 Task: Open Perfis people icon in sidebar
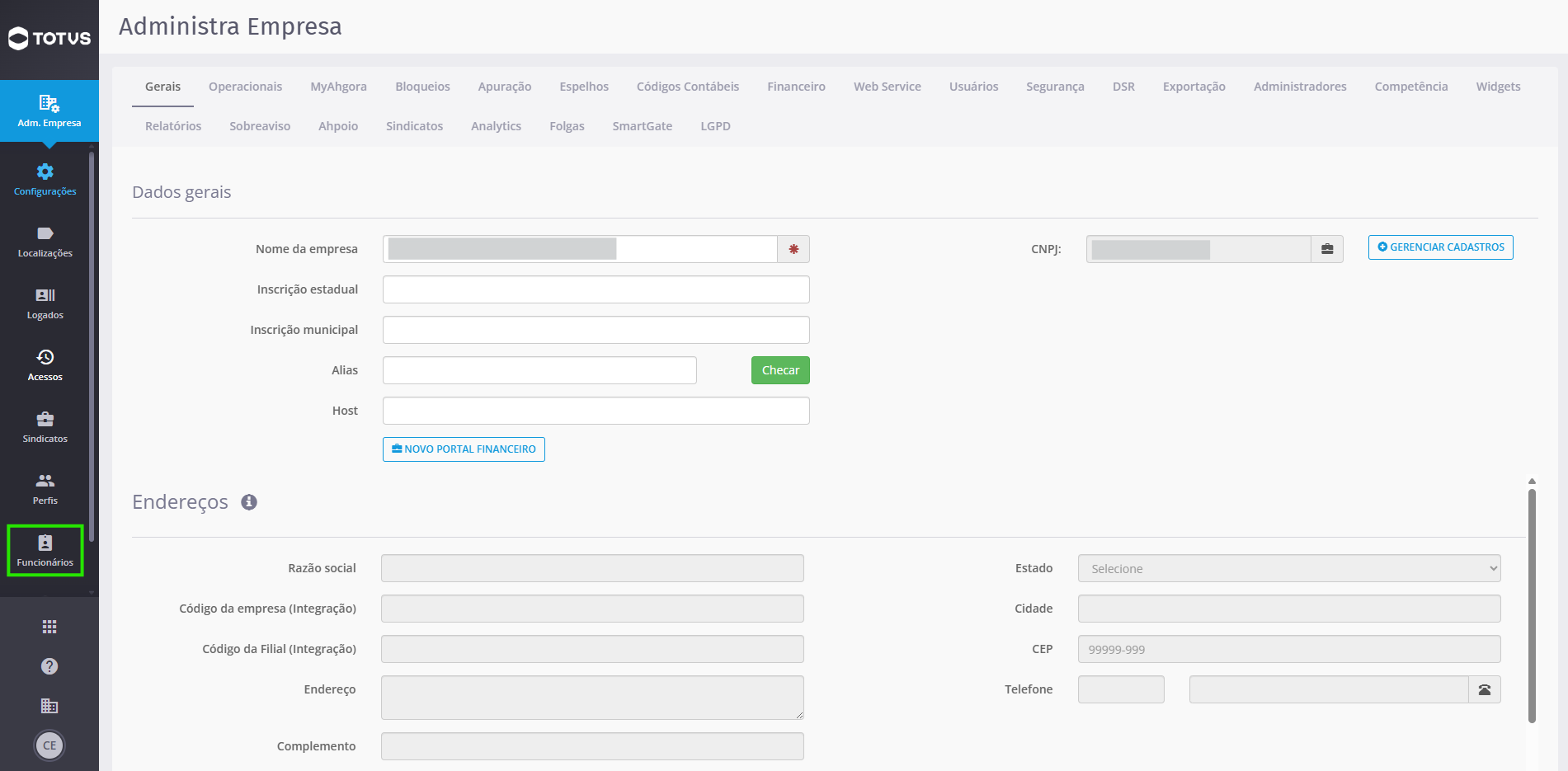(x=45, y=481)
